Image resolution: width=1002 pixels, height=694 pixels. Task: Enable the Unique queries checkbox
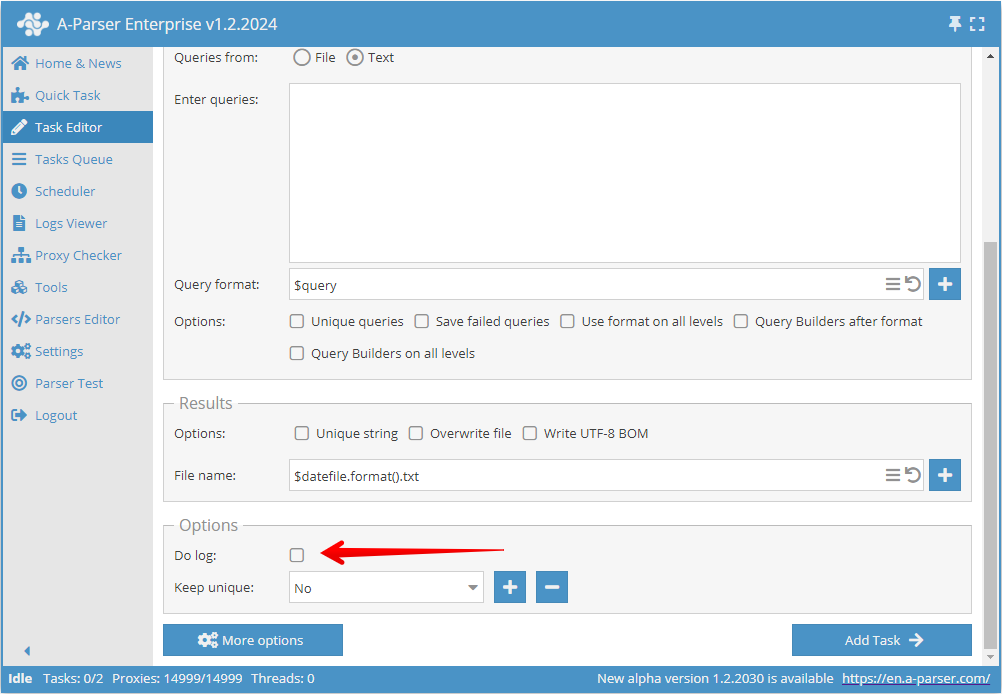click(296, 321)
